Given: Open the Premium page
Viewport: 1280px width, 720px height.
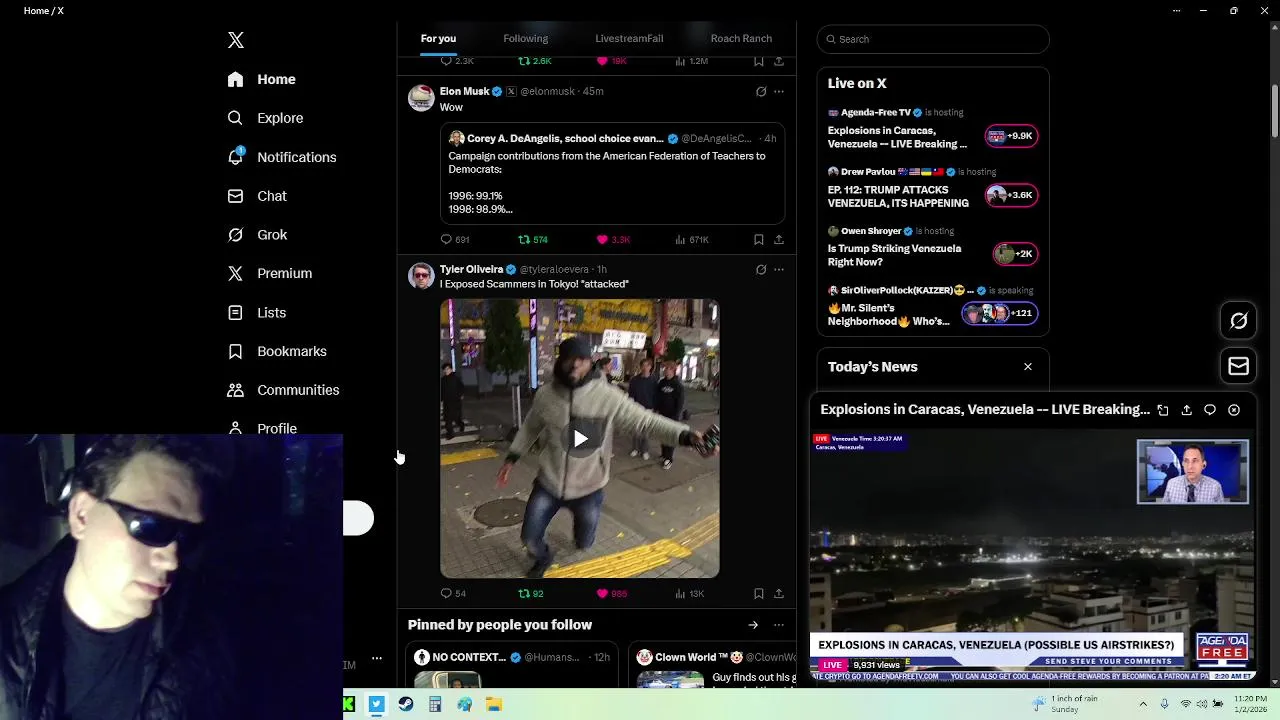Looking at the screenshot, I should tap(270, 273).
